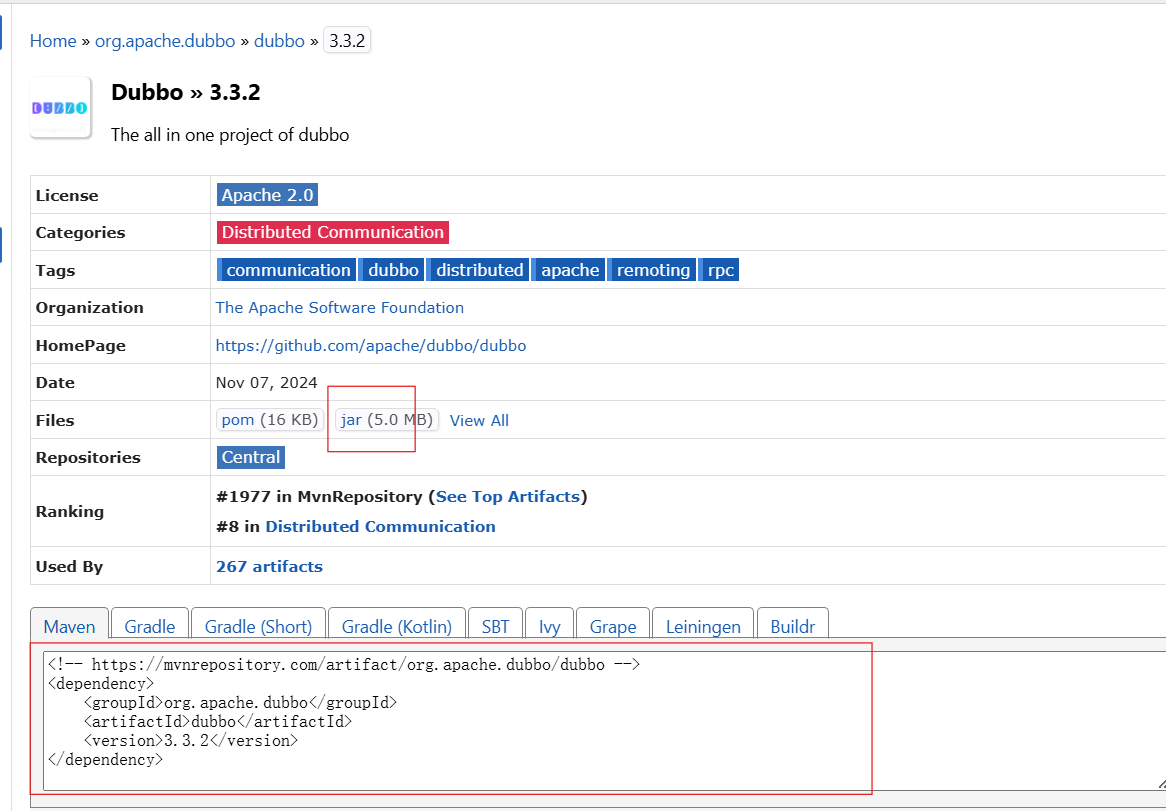
Task: Click the License row label
Action: [67, 196]
